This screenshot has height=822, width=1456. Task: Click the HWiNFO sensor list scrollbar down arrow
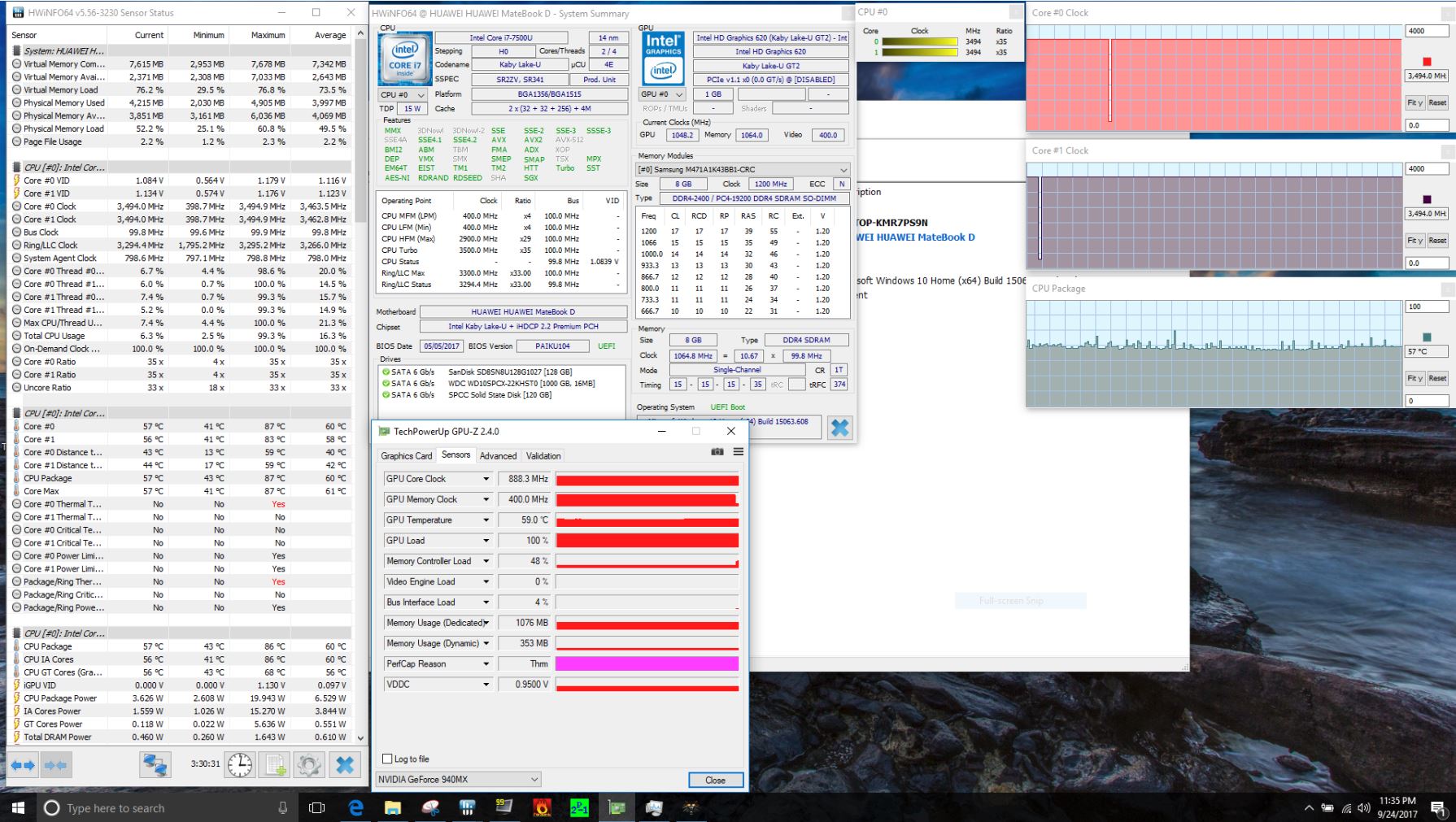pos(361,738)
